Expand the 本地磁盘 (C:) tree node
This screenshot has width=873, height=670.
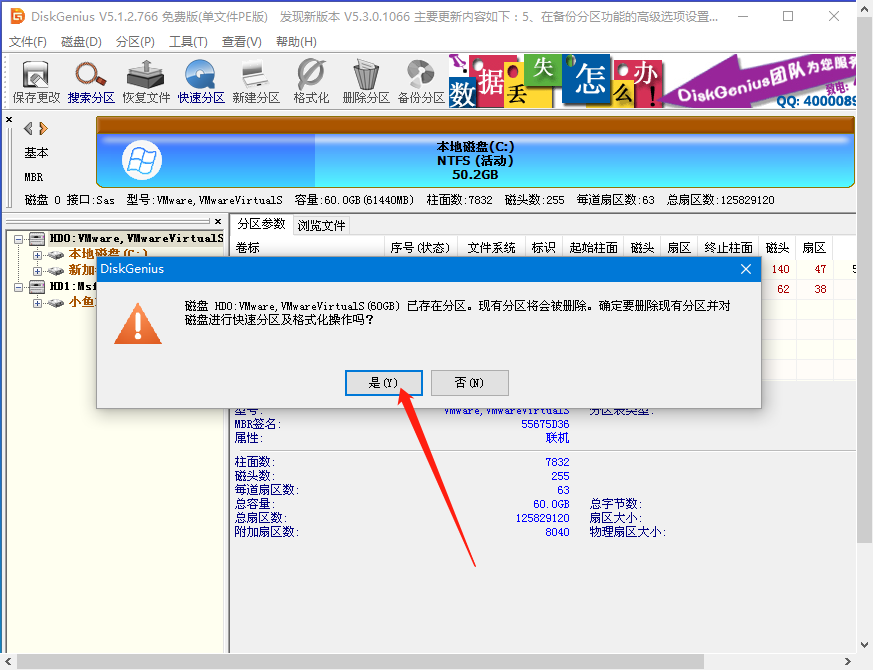(x=38, y=255)
